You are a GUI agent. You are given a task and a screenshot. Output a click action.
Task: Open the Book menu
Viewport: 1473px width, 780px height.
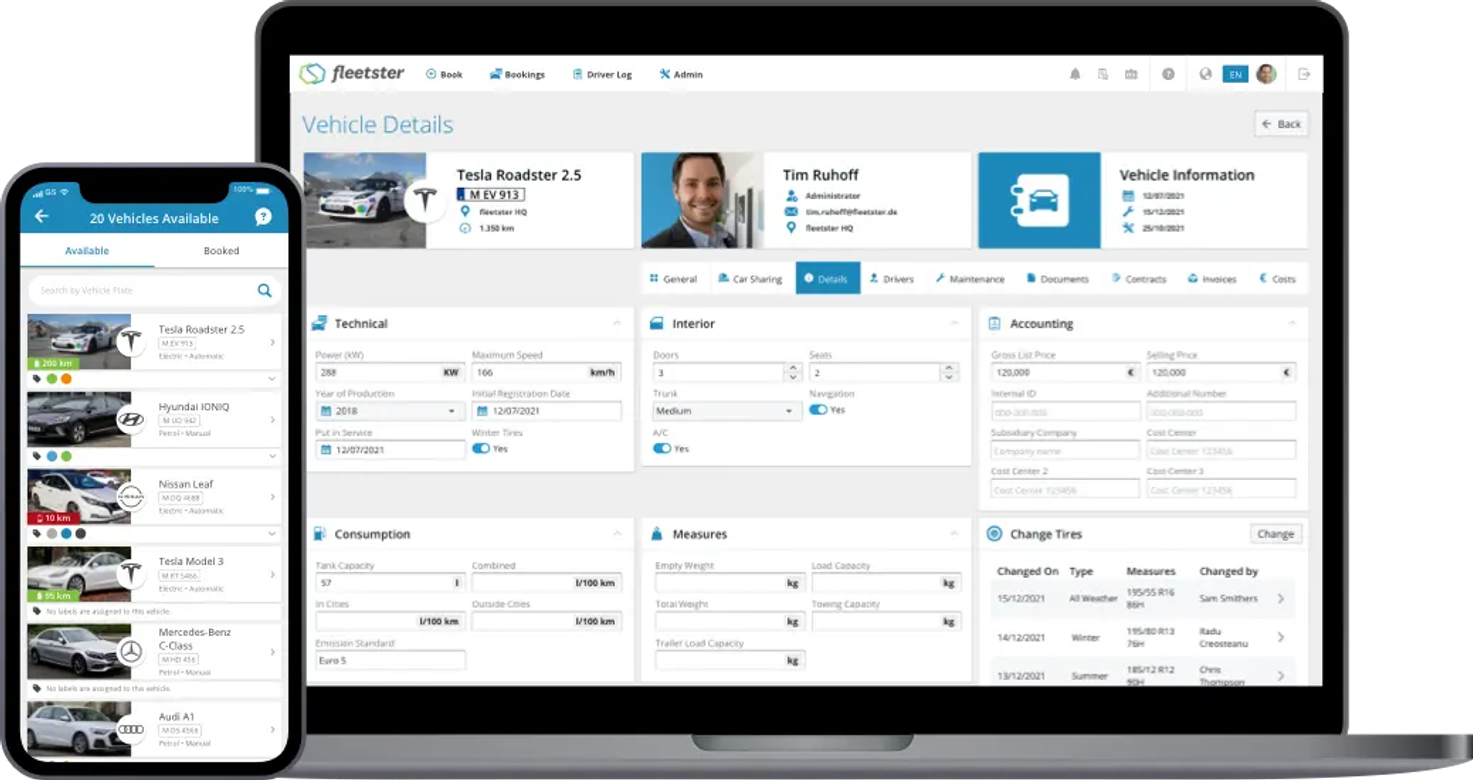[444, 74]
